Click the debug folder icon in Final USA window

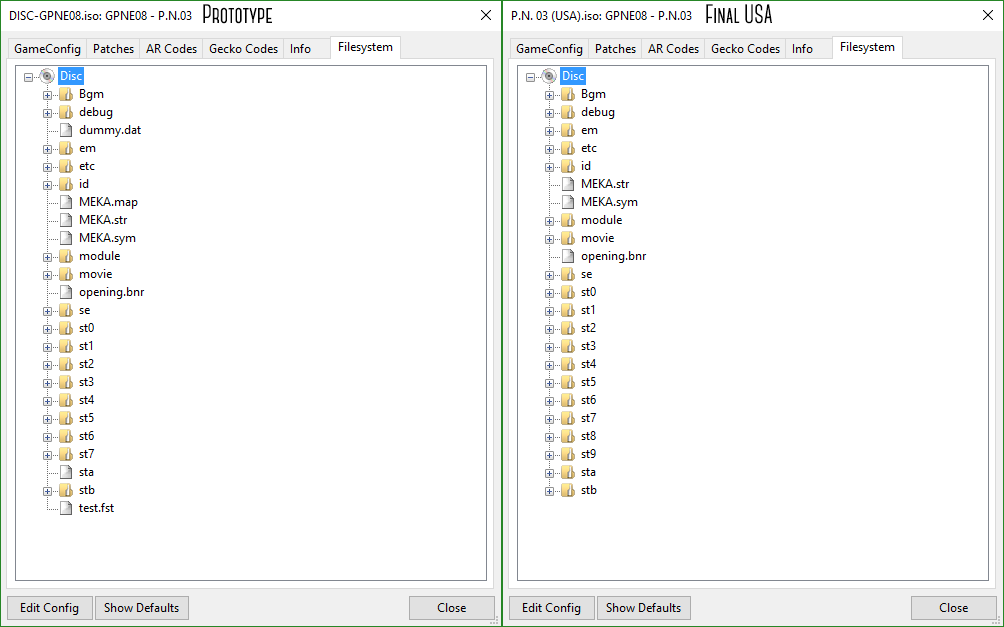pos(568,112)
